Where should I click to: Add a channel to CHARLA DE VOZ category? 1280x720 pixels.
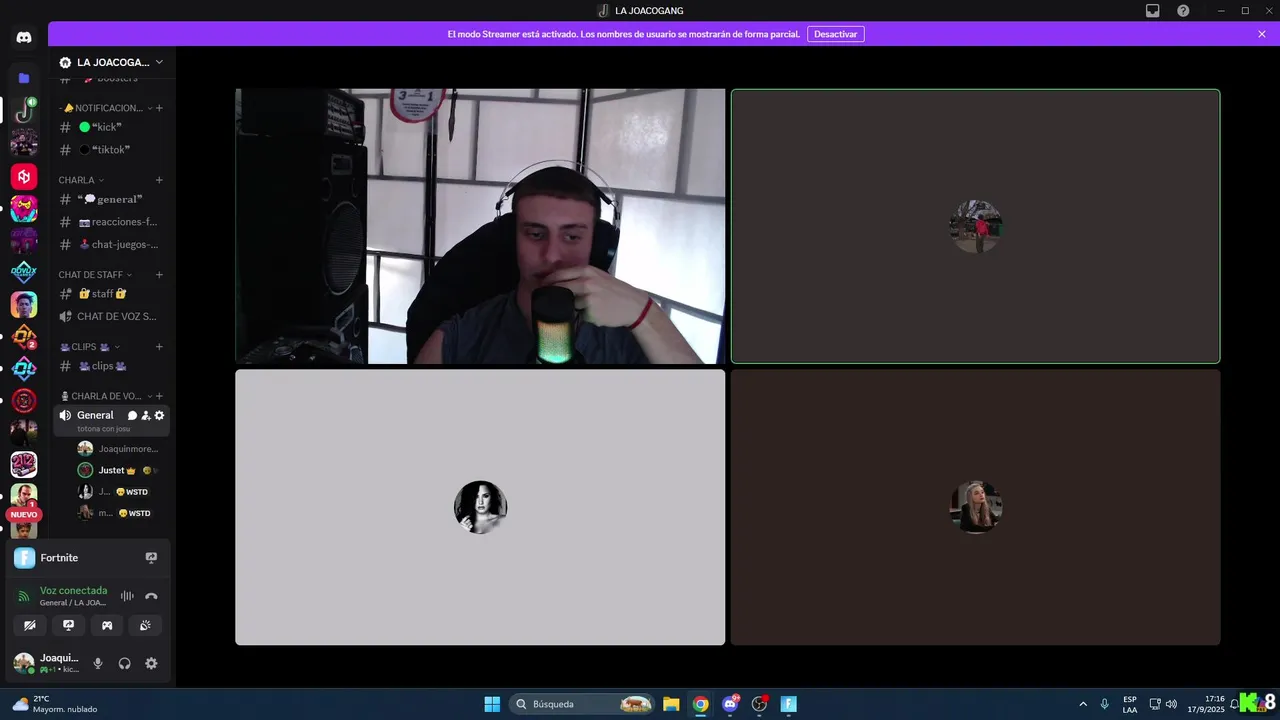pyautogui.click(x=159, y=396)
